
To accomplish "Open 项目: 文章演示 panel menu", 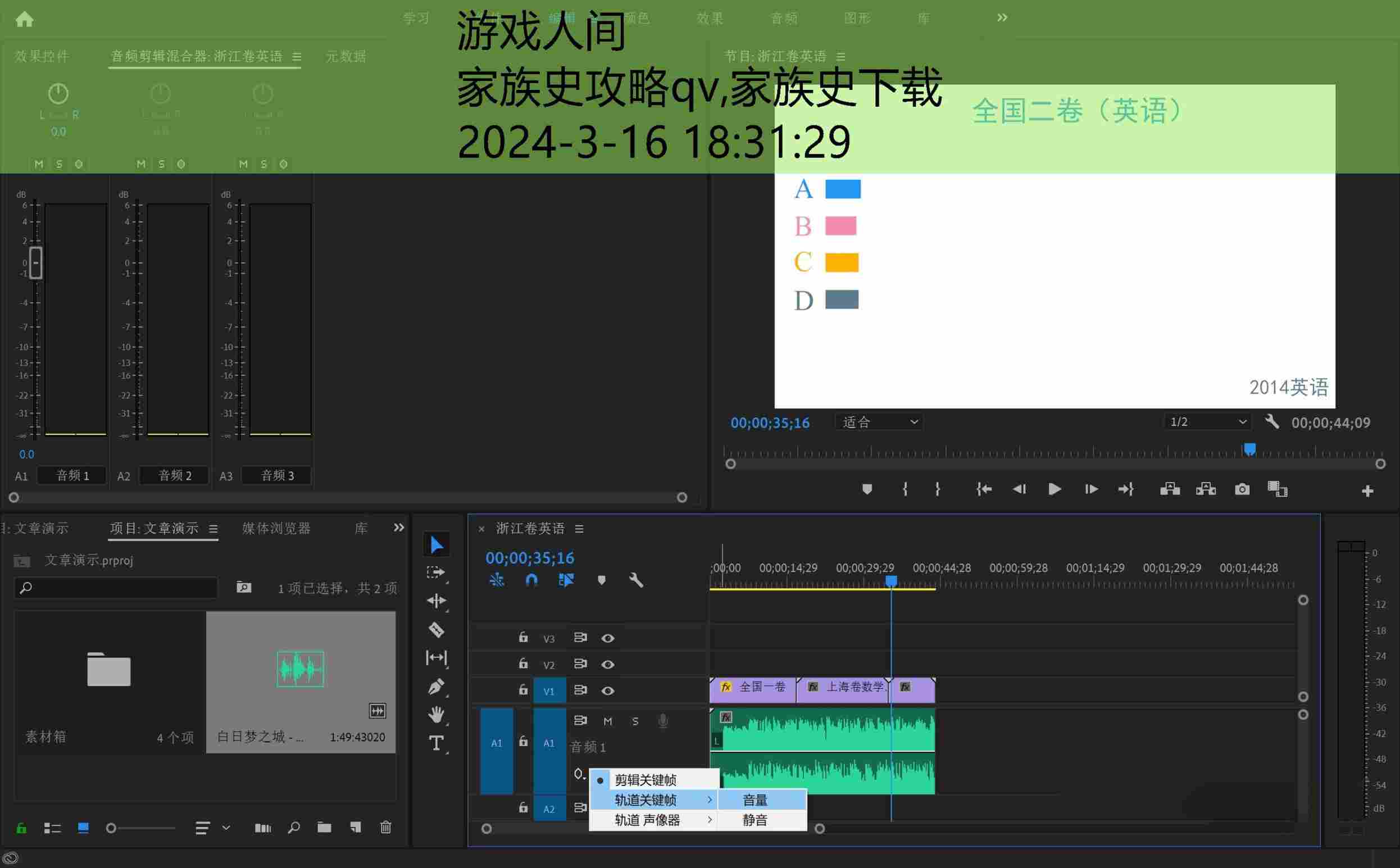I will [213, 528].
